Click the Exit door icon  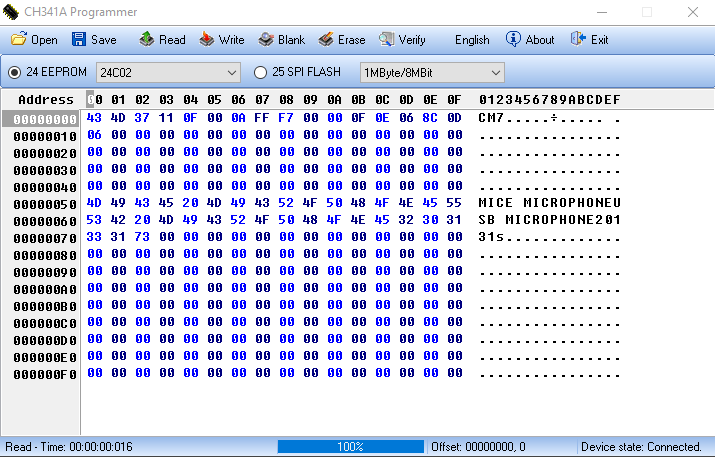(x=577, y=40)
